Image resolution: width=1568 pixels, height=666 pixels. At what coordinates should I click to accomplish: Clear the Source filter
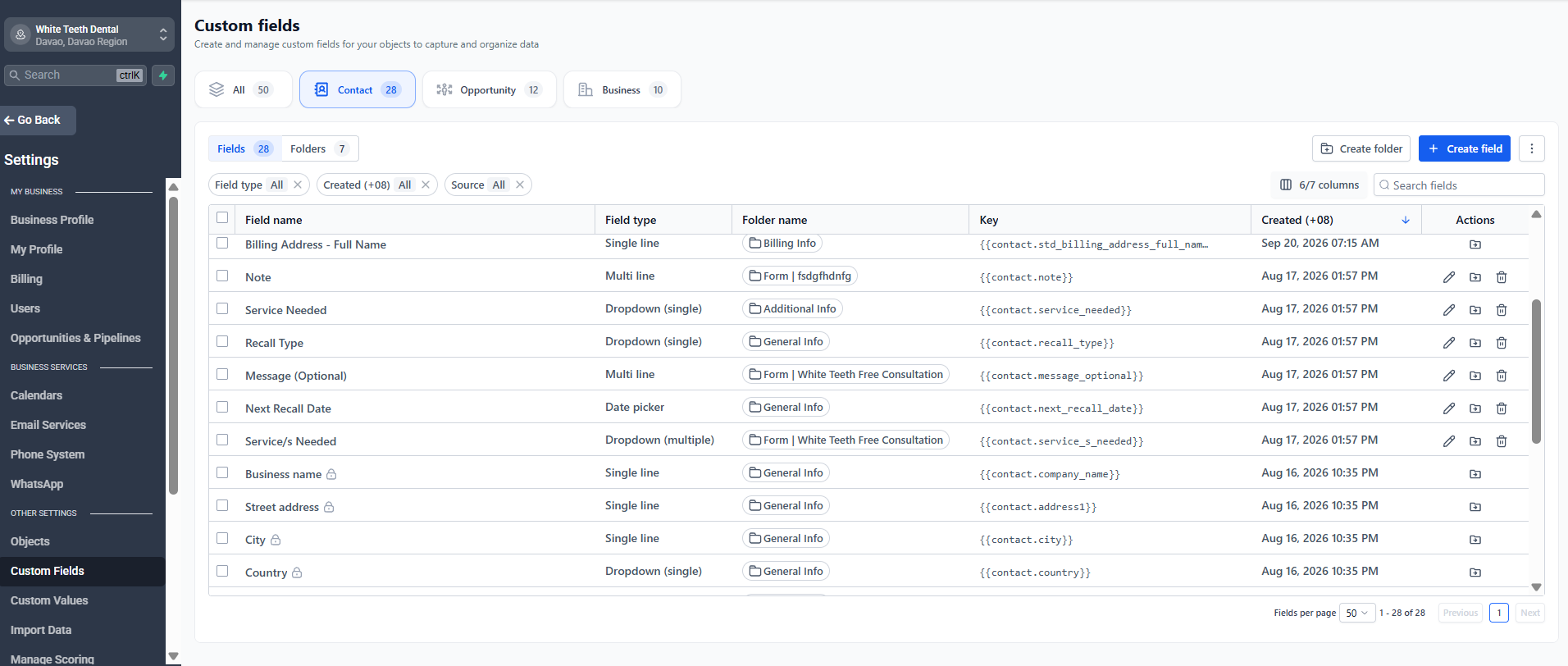pyautogui.click(x=520, y=185)
